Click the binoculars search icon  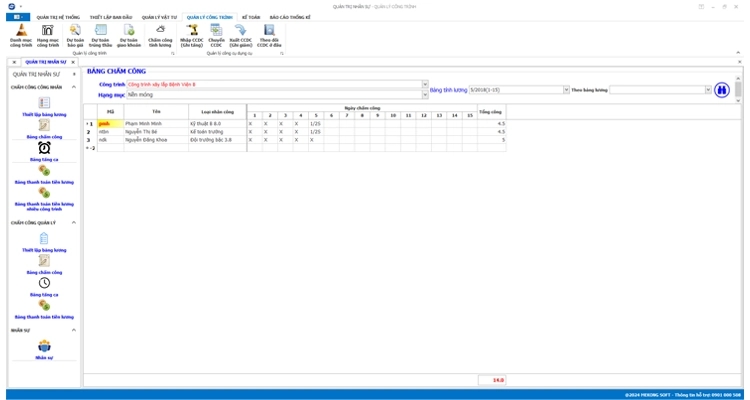722,89
